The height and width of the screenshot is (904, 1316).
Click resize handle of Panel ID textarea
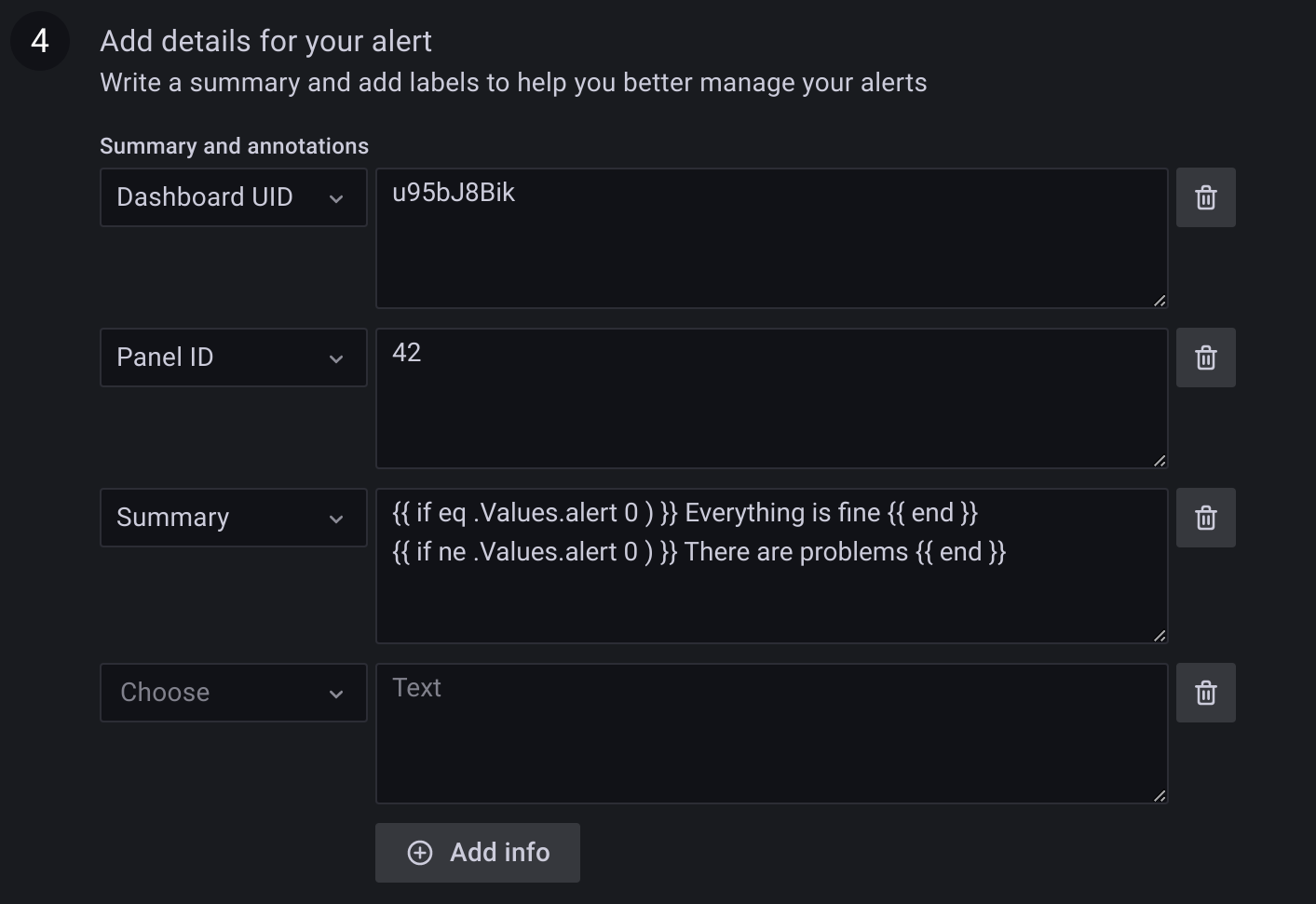1160,461
